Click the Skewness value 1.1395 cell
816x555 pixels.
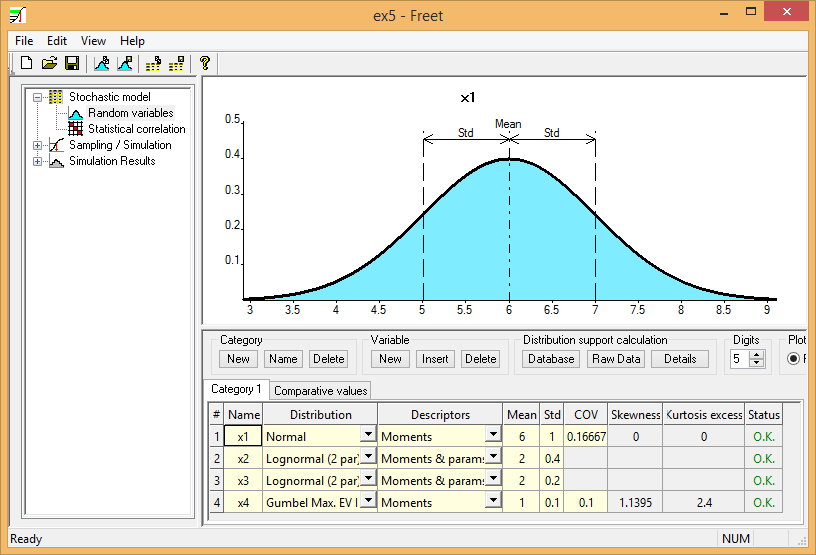635,502
